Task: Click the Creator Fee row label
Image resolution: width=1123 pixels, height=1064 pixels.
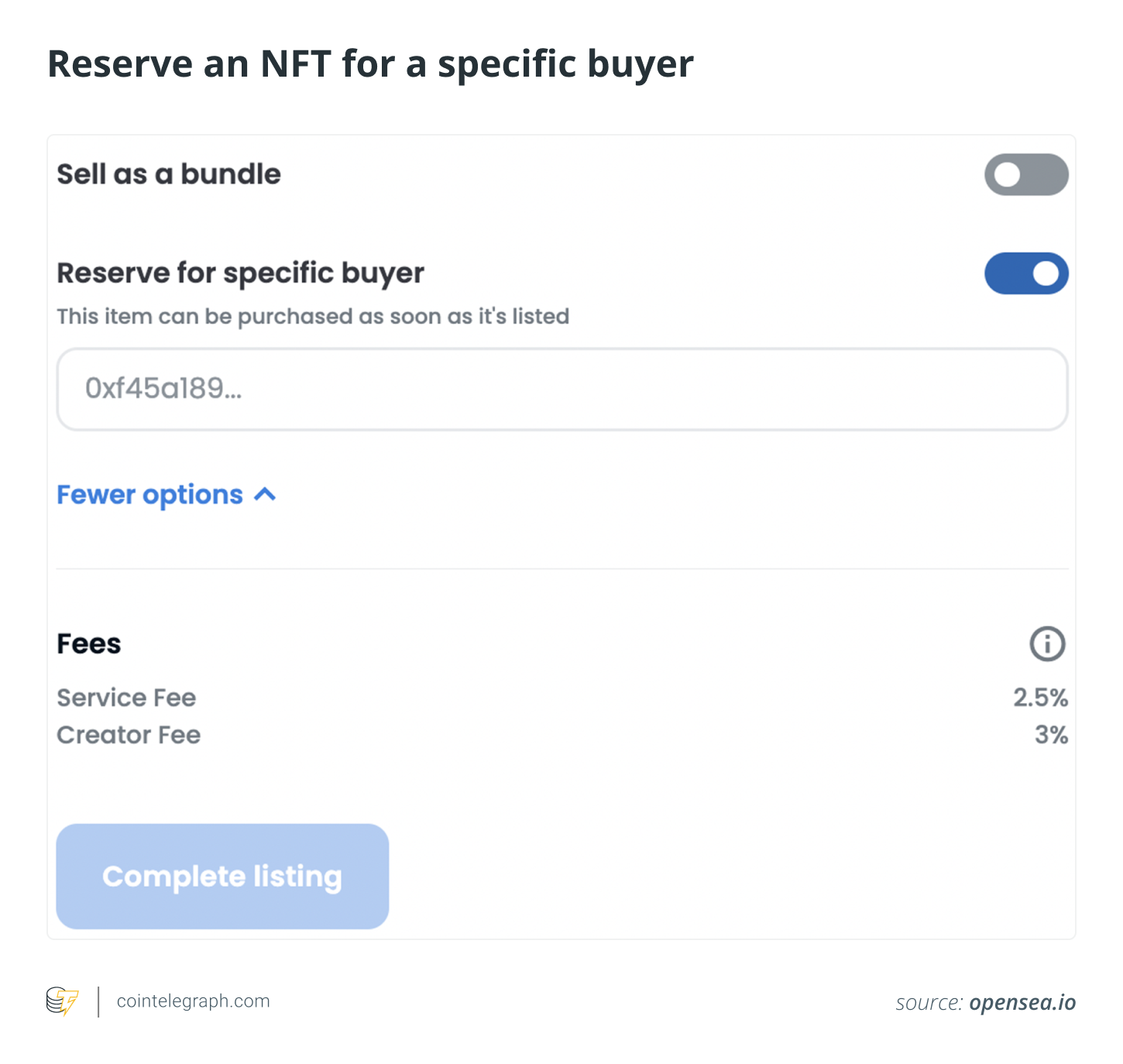Action: tap(129, 735)
